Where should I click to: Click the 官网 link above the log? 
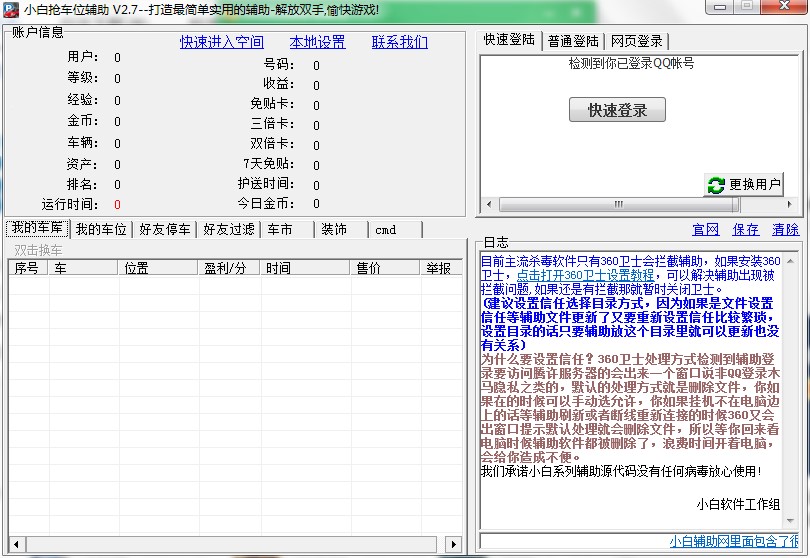coord(706,229)
